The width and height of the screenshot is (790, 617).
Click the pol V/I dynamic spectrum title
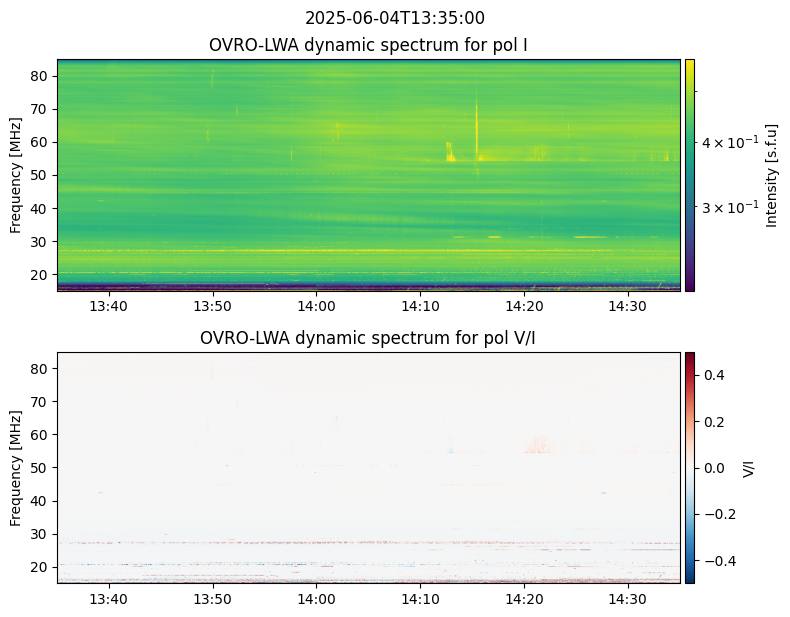tap(369, 338)
